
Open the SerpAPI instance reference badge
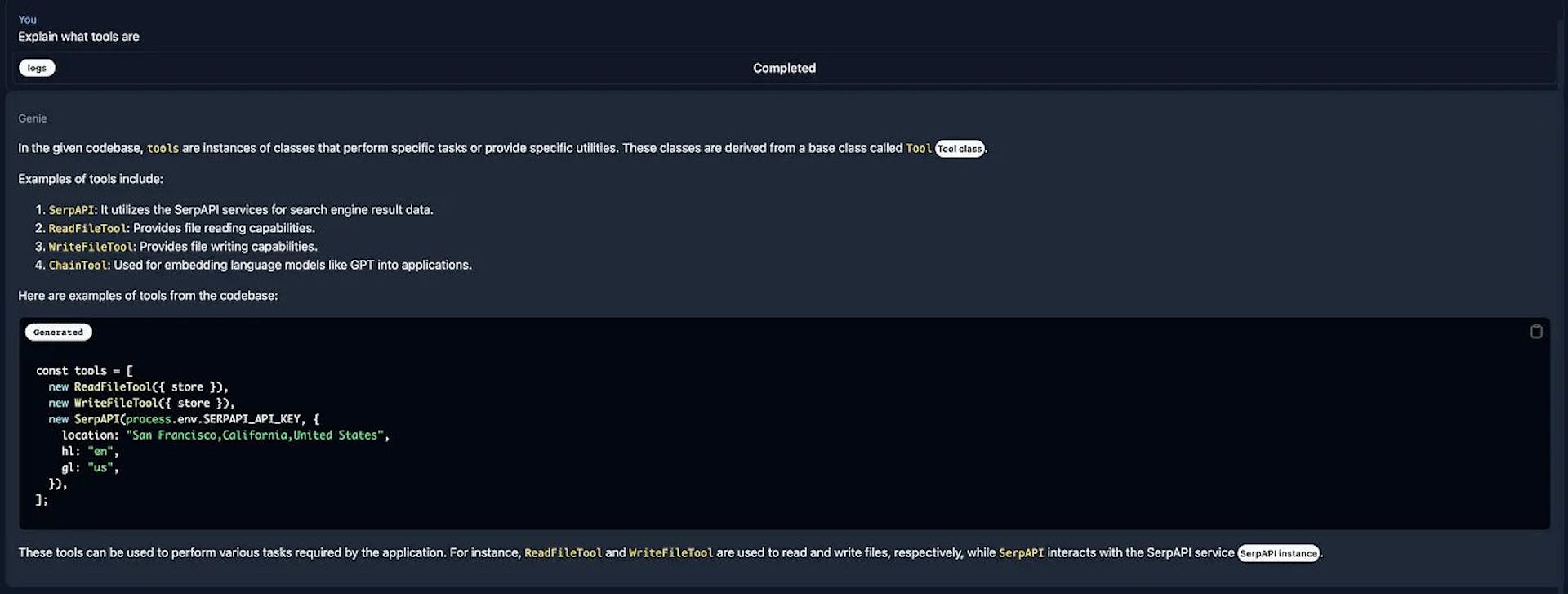(x=1278, y=553)
